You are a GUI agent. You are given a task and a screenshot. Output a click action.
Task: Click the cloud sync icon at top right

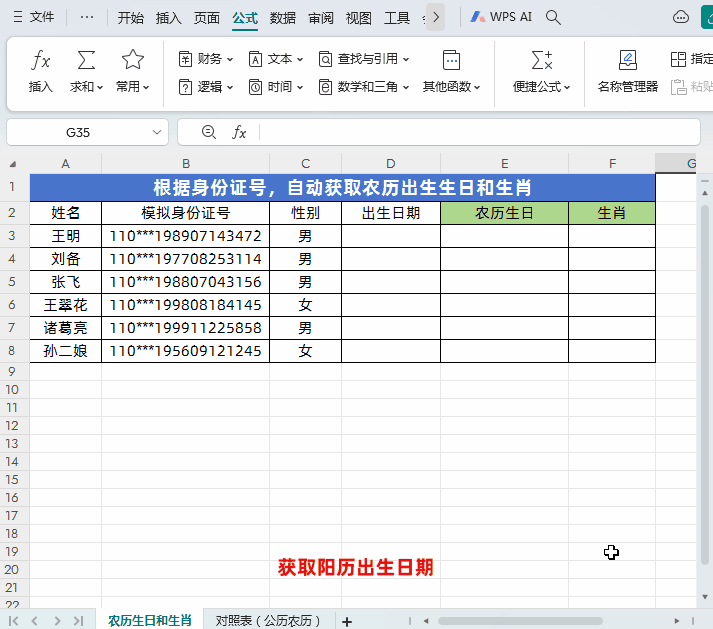(682, 17)
